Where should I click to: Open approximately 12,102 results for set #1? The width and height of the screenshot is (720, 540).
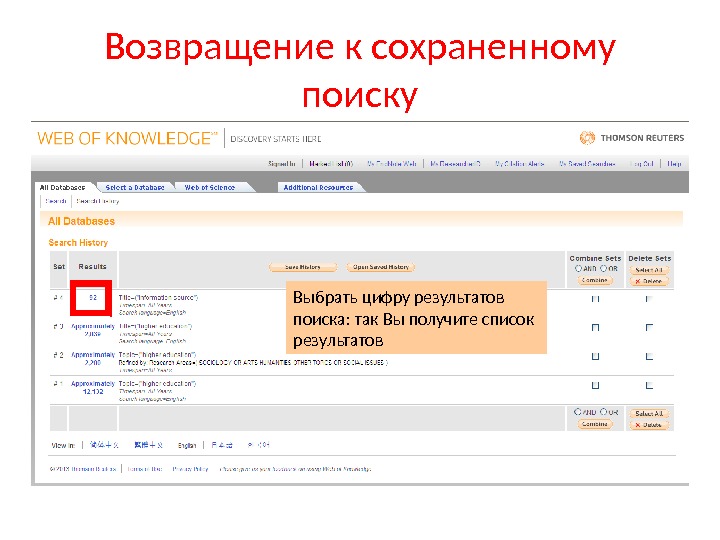click(93, 388)
